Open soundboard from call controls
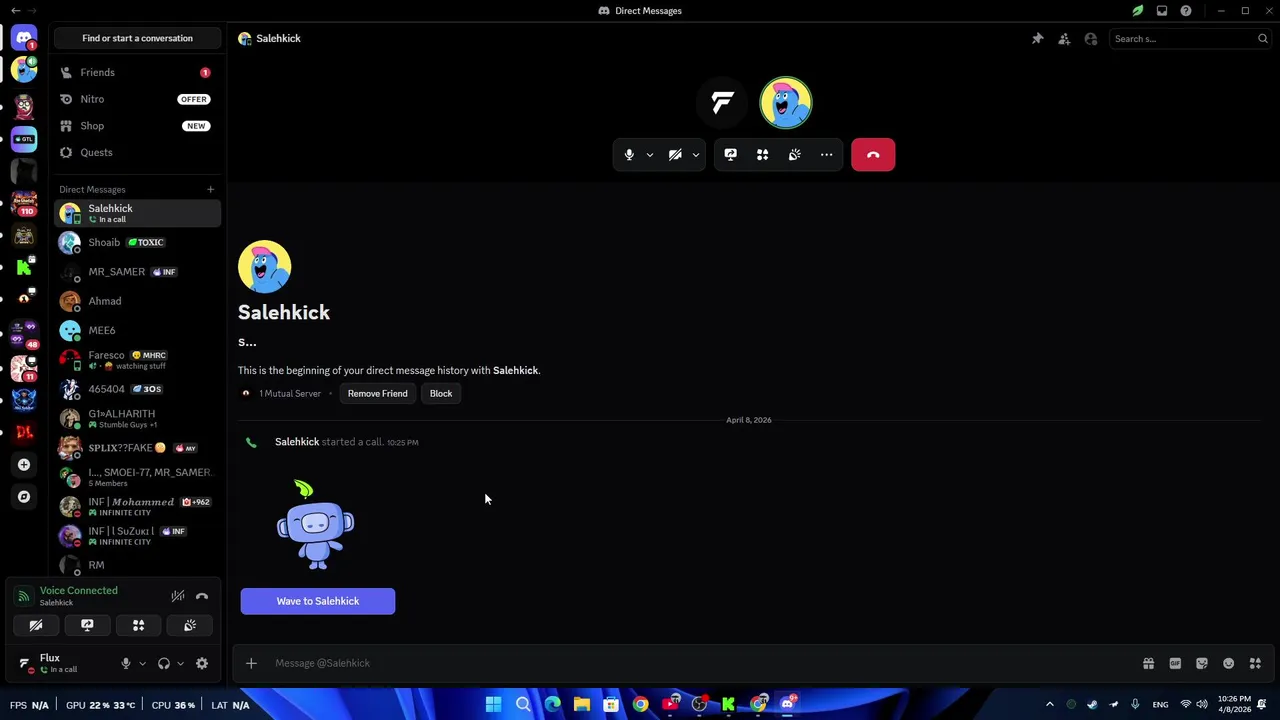 click(x=795, y=155)
